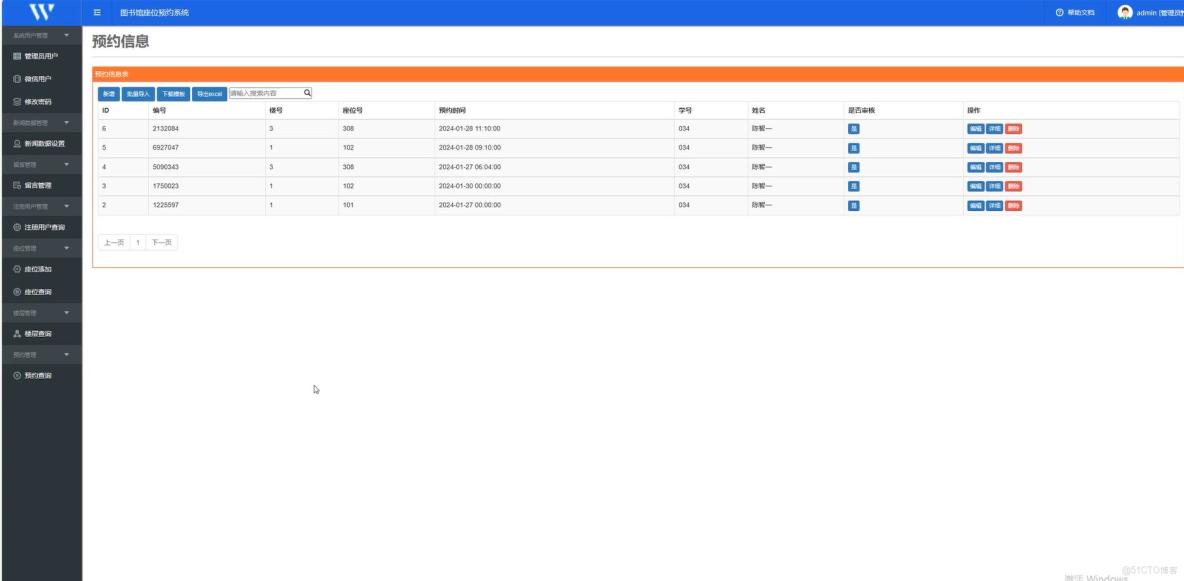This screenshot has height=581, width=1184.
Task: Open the 座位添加 sidebar item
Action: pyautogui.click(x=41, y=269)
